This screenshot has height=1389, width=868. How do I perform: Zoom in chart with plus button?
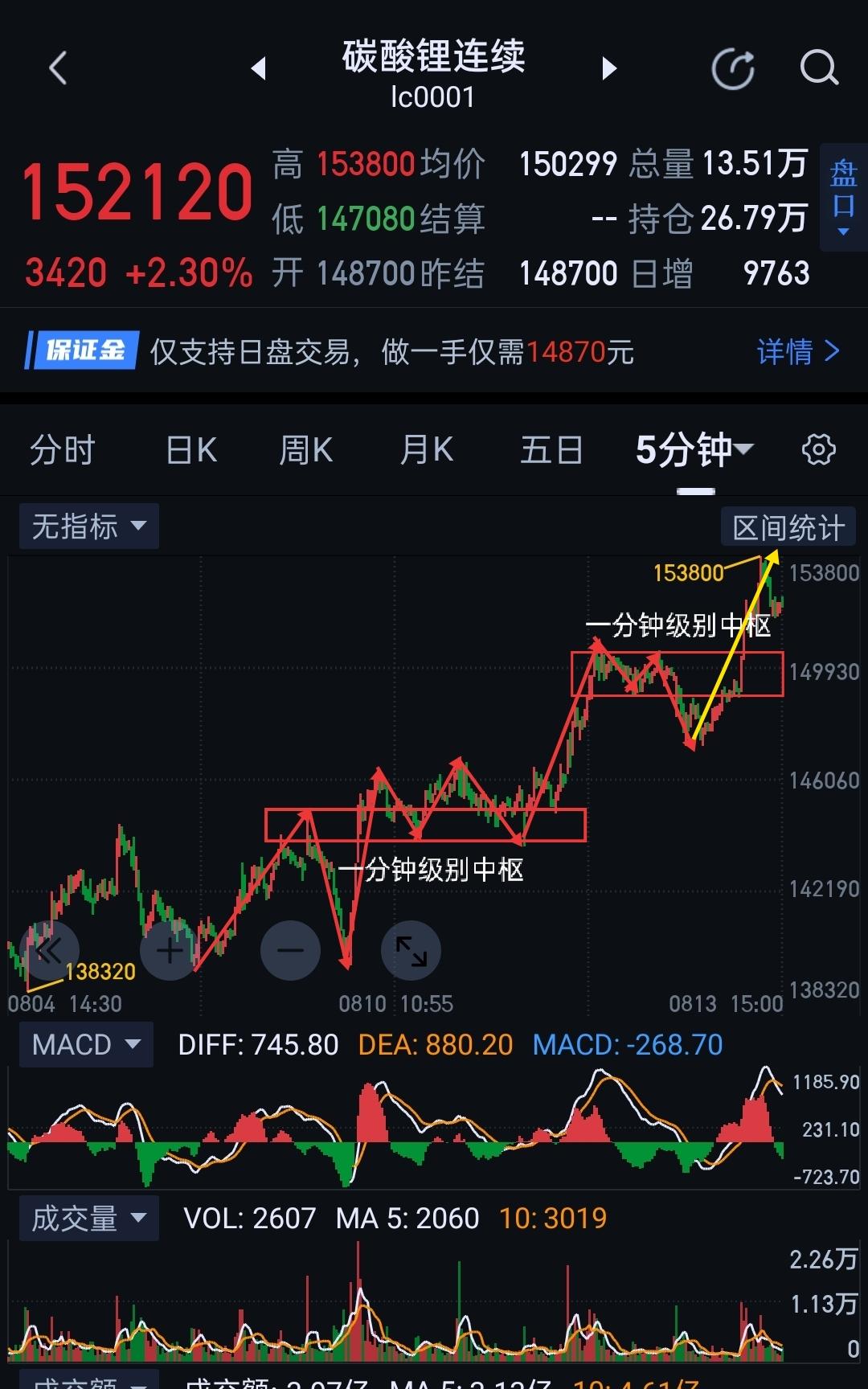pos(170,950)
